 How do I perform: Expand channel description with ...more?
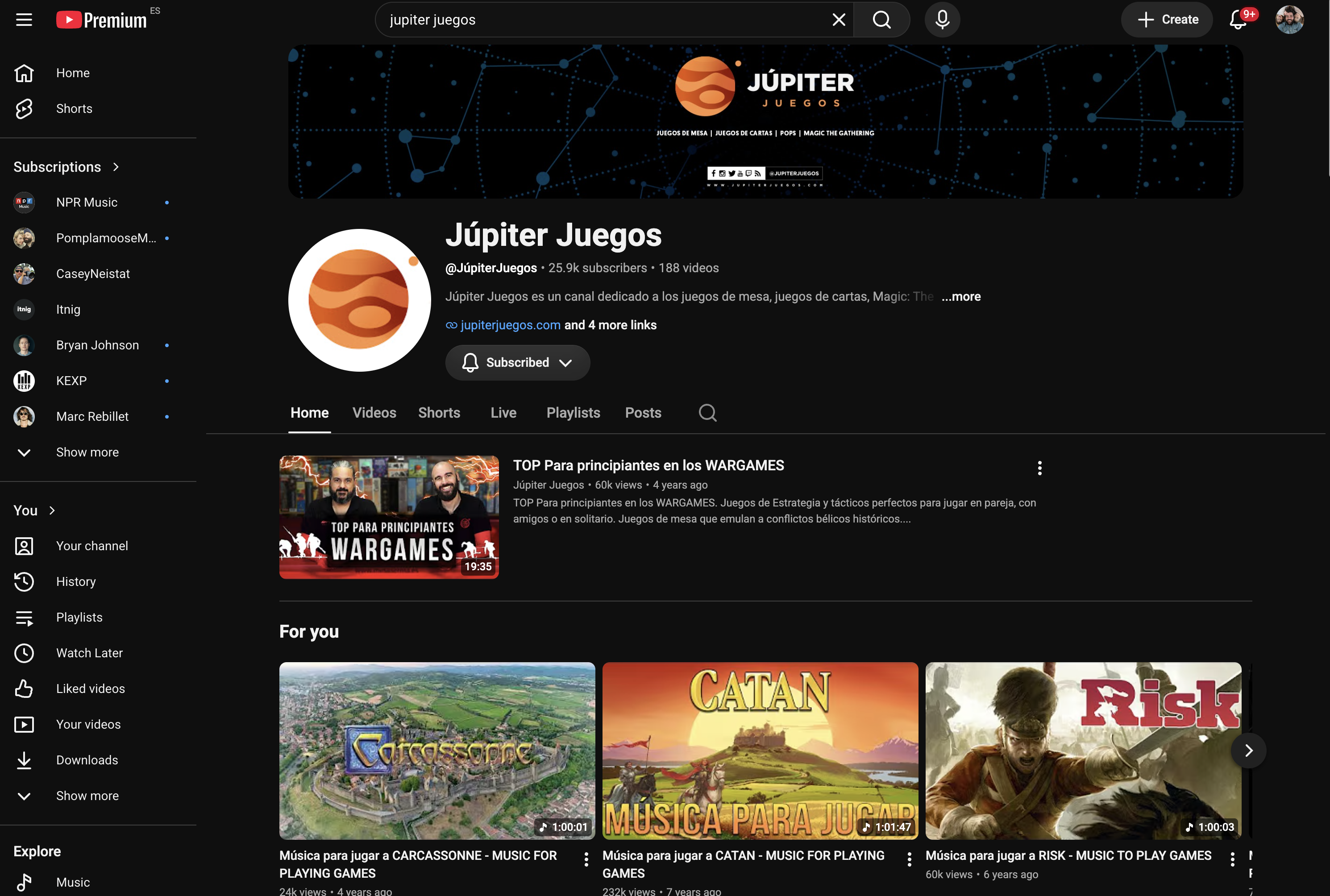click(x=961, y=297)
